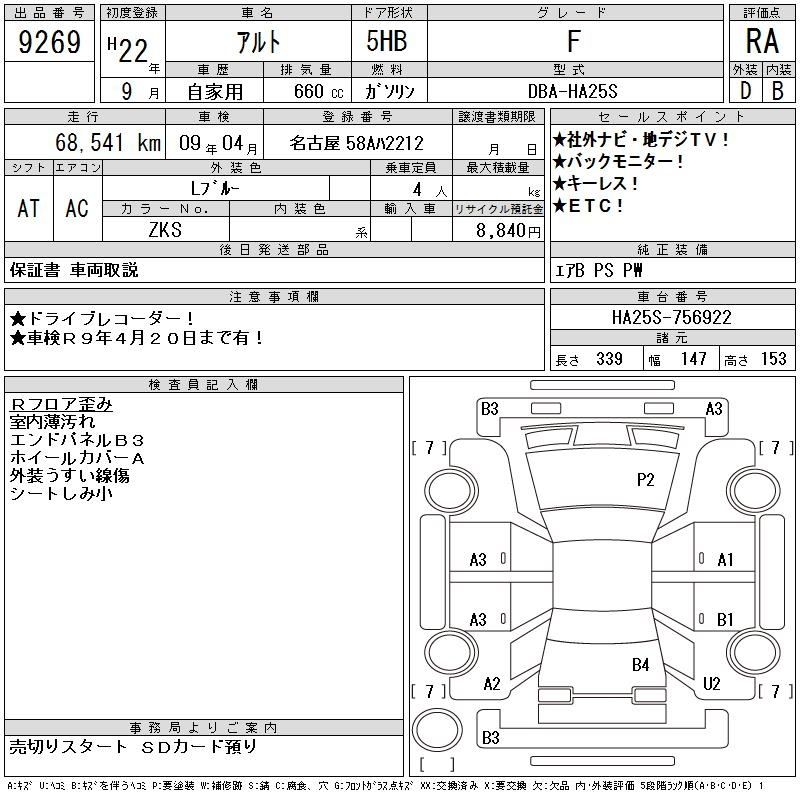Viewport: 800px width, 800px height.
Task: Click the 事務局よりご案内 section header
Action: (x=204, y=728)
